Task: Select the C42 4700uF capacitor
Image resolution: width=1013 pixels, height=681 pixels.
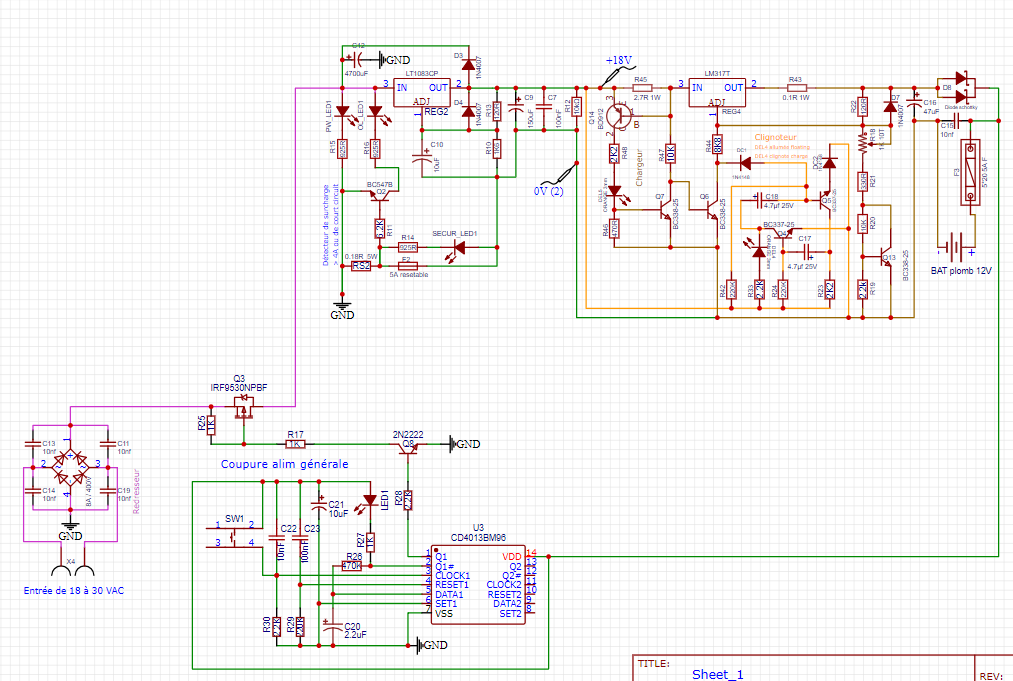Action: point(357,59)
